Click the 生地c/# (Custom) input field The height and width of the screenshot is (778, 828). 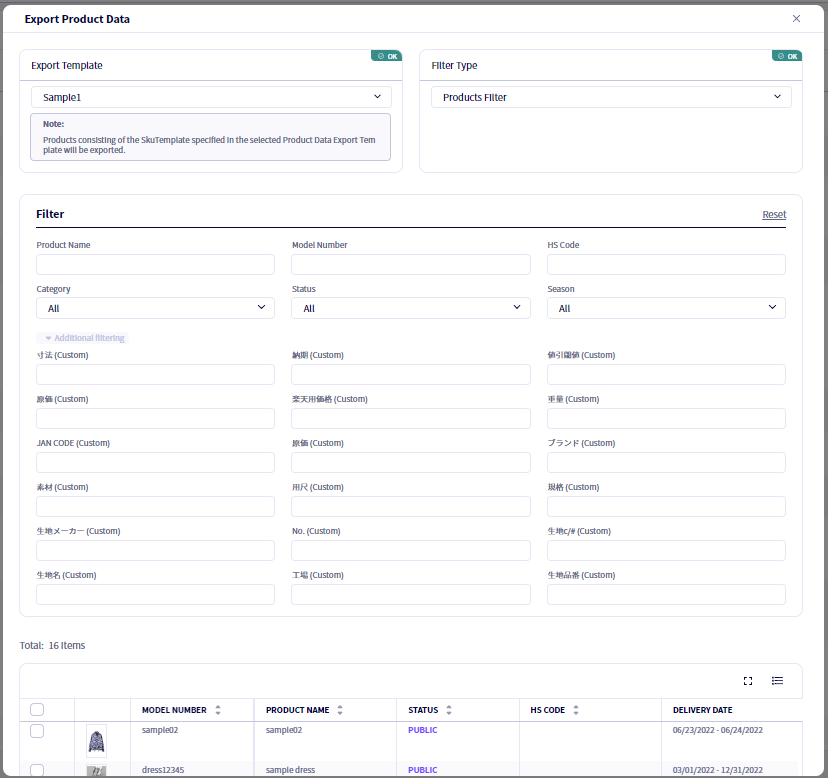tap(666, 550)
